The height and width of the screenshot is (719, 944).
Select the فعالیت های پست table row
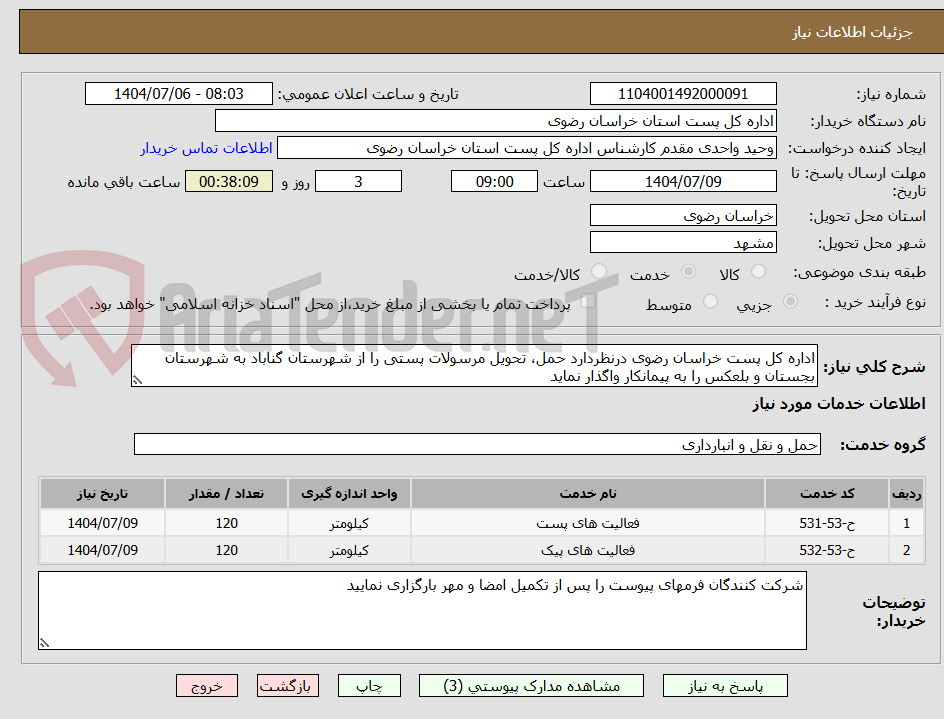point(470,522)
